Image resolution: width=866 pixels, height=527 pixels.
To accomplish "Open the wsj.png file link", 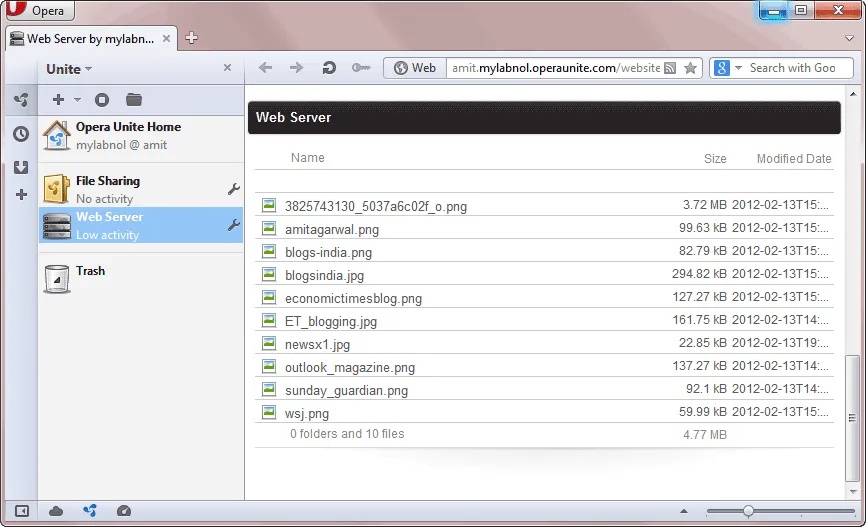I will (x=306, y=413).
